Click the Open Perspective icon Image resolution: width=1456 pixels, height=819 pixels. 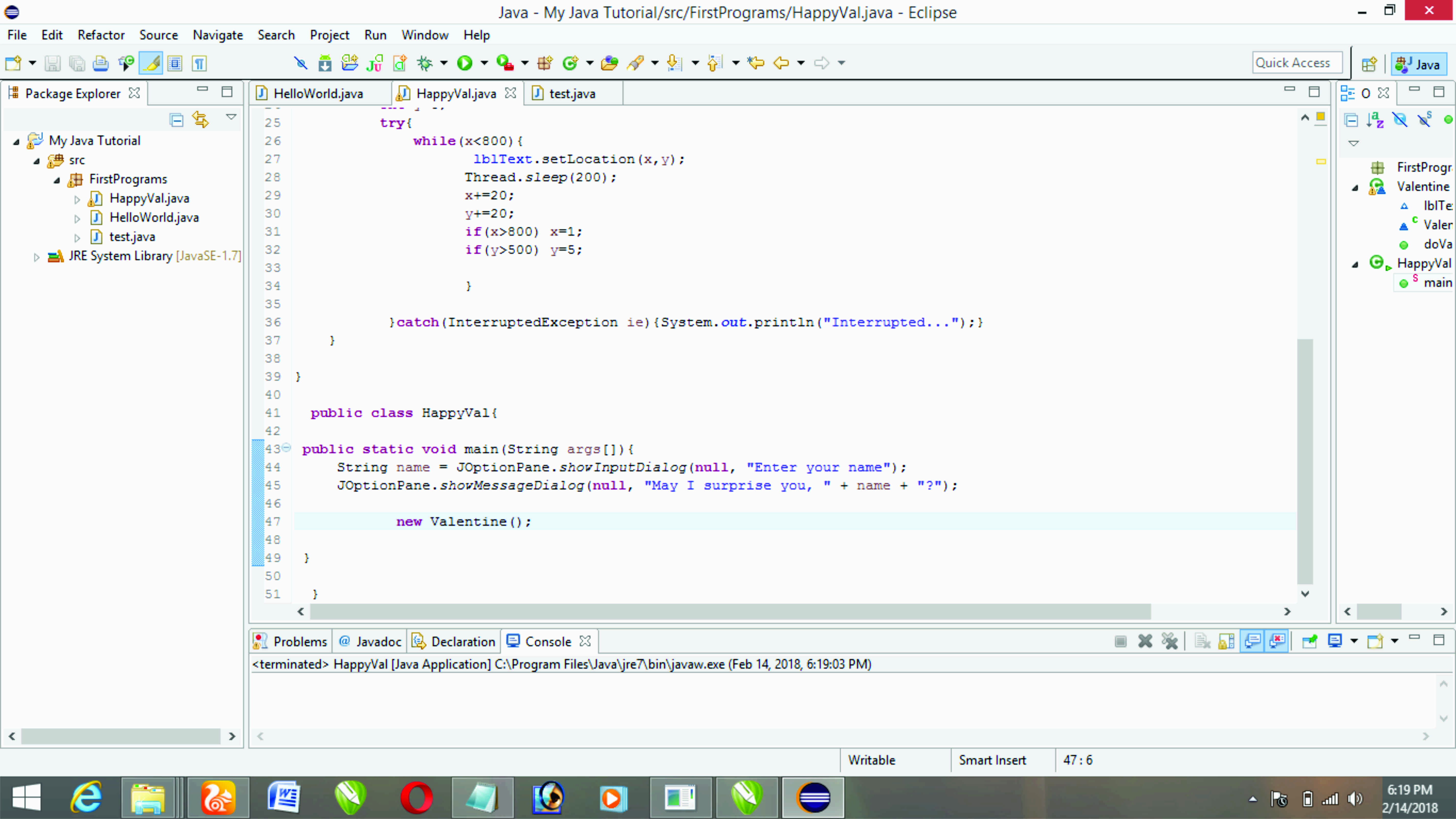pyautogui.click(x=1369, y=64)
